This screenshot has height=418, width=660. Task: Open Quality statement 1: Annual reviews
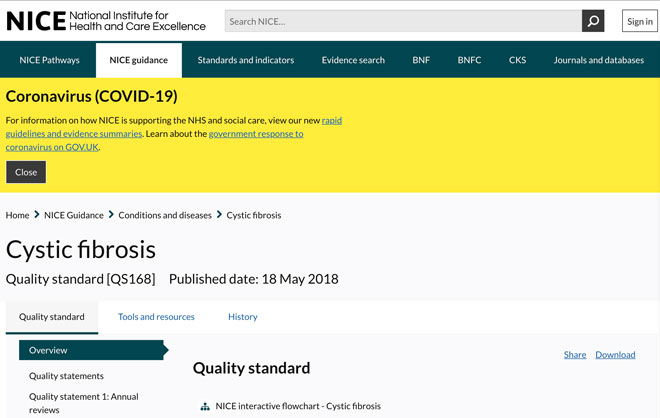coord(83,403)
